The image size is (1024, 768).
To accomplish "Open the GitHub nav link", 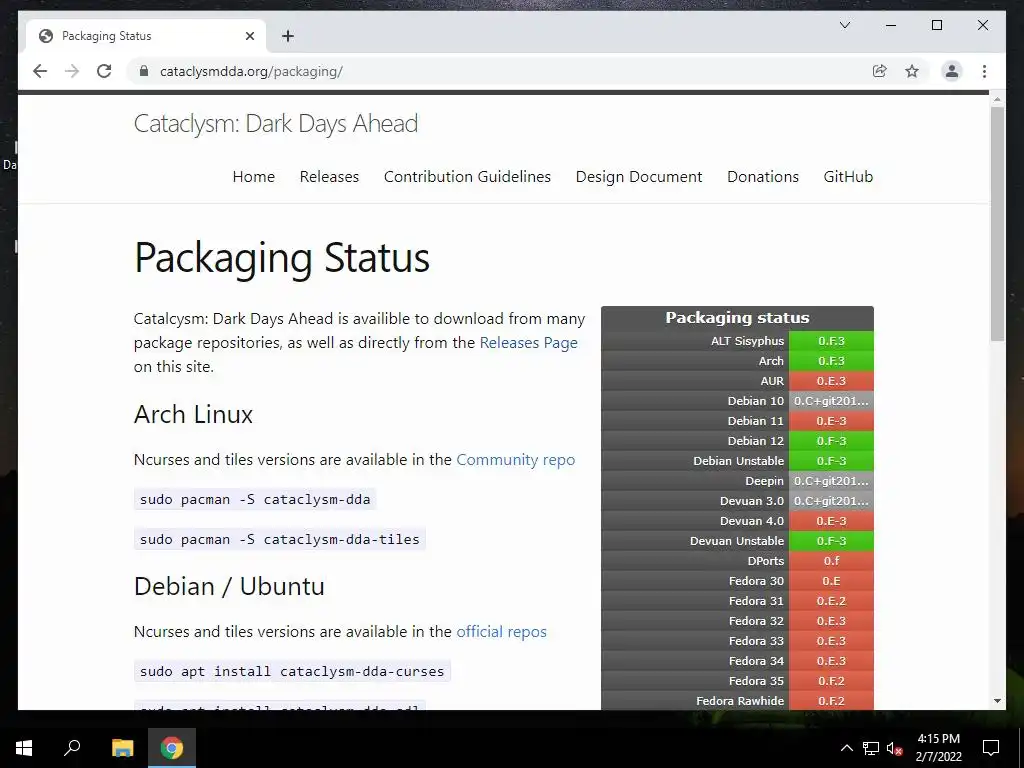I will tap(848, 177).
